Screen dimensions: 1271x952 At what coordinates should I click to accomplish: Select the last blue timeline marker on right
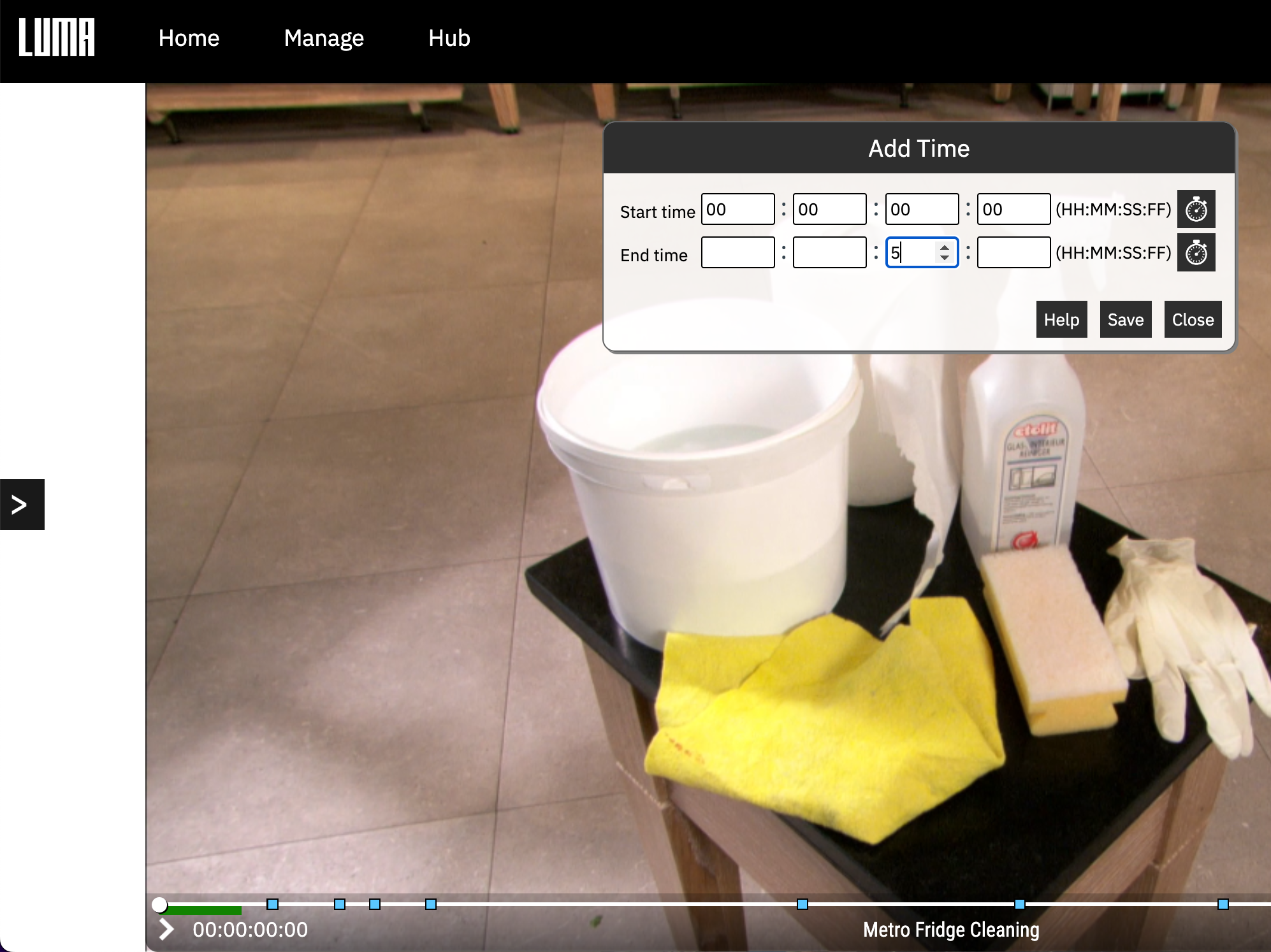coord(1223,904)
